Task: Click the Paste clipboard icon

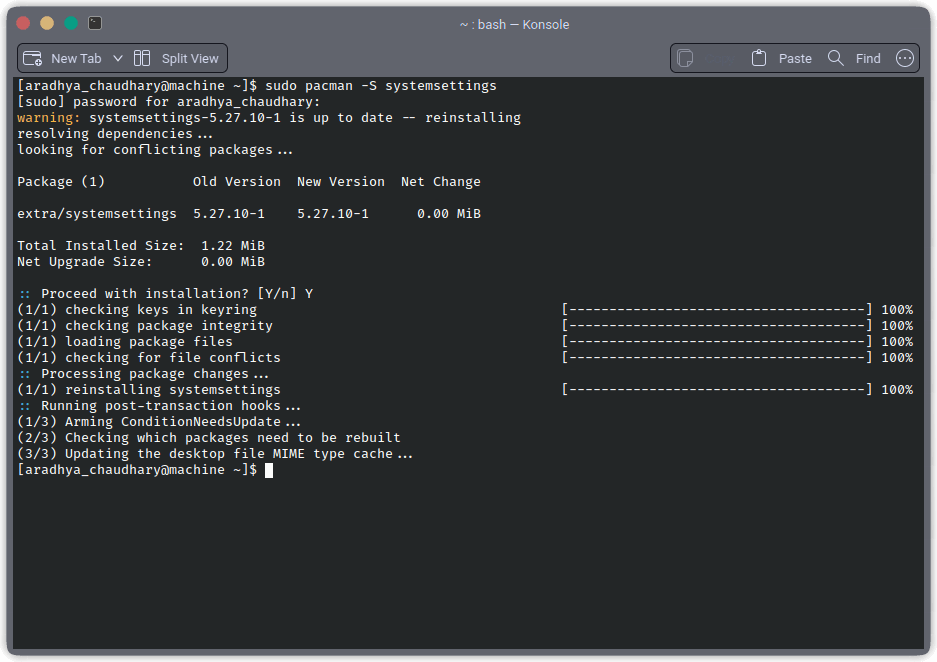Action: pos(758,58)
